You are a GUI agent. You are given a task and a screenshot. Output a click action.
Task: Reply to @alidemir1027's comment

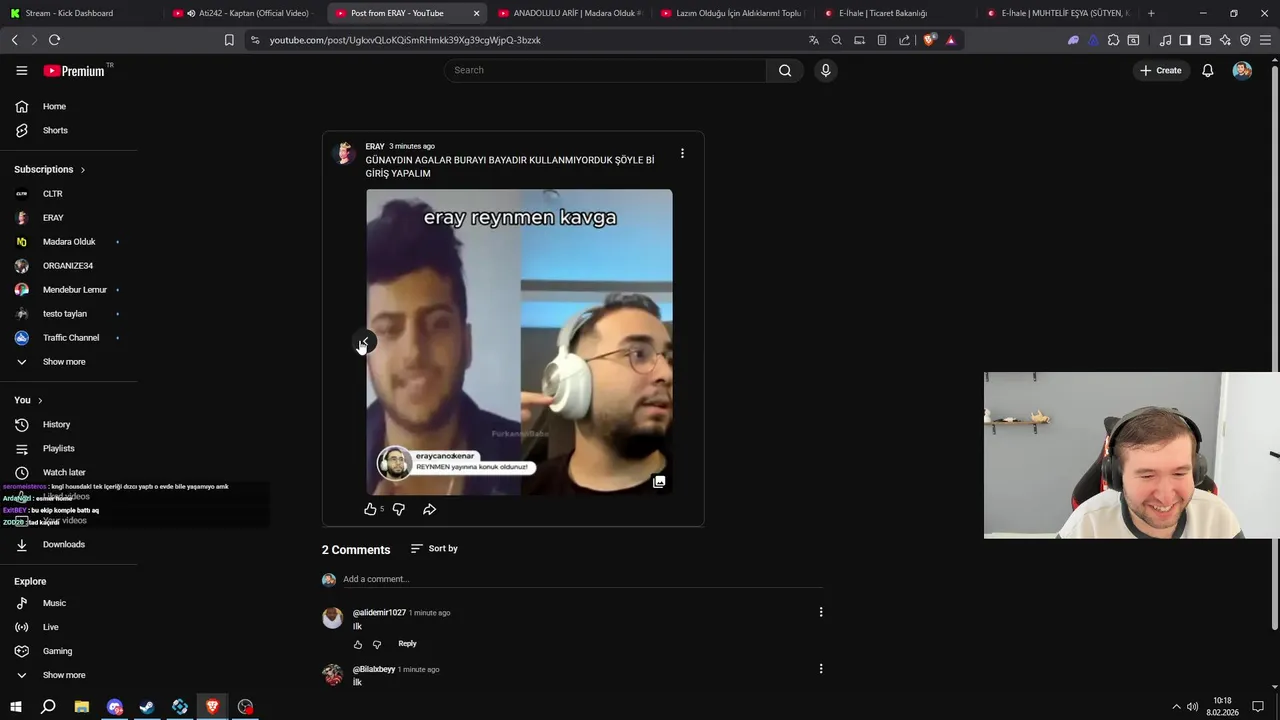[x=407, y=644]
